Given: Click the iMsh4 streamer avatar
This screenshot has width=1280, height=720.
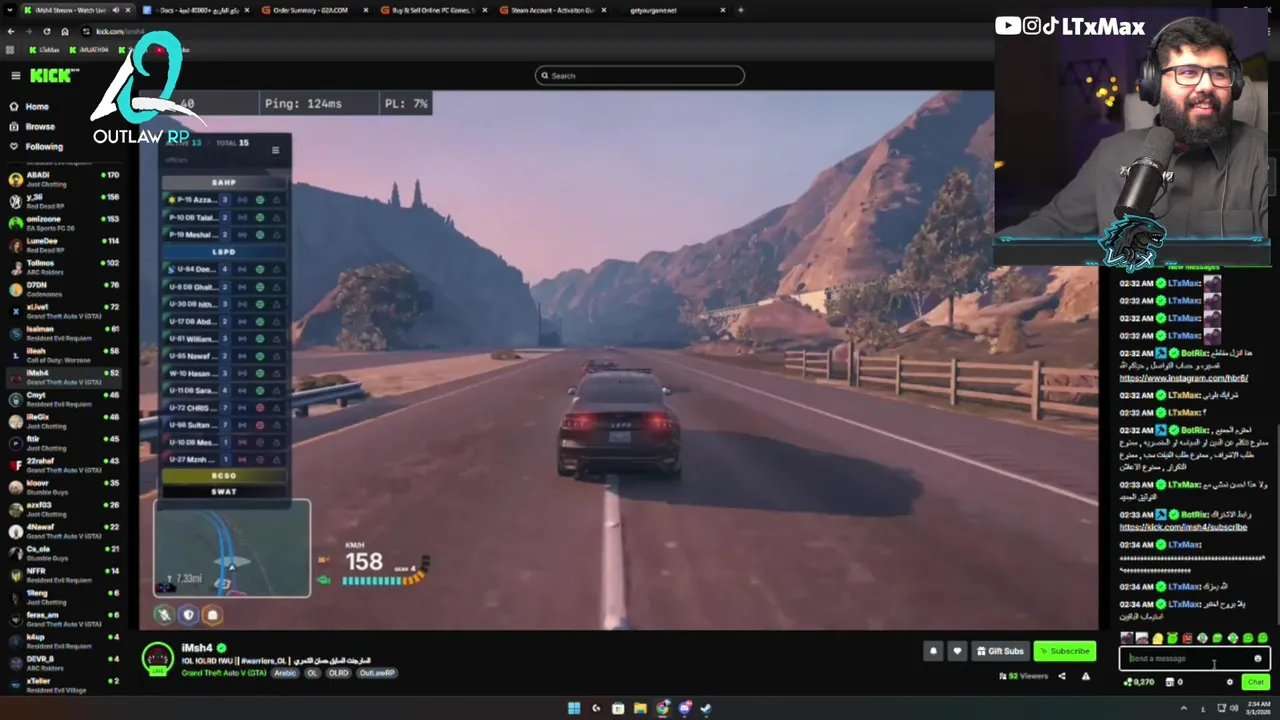Looking at the screenshot, I should click(158, 658).
